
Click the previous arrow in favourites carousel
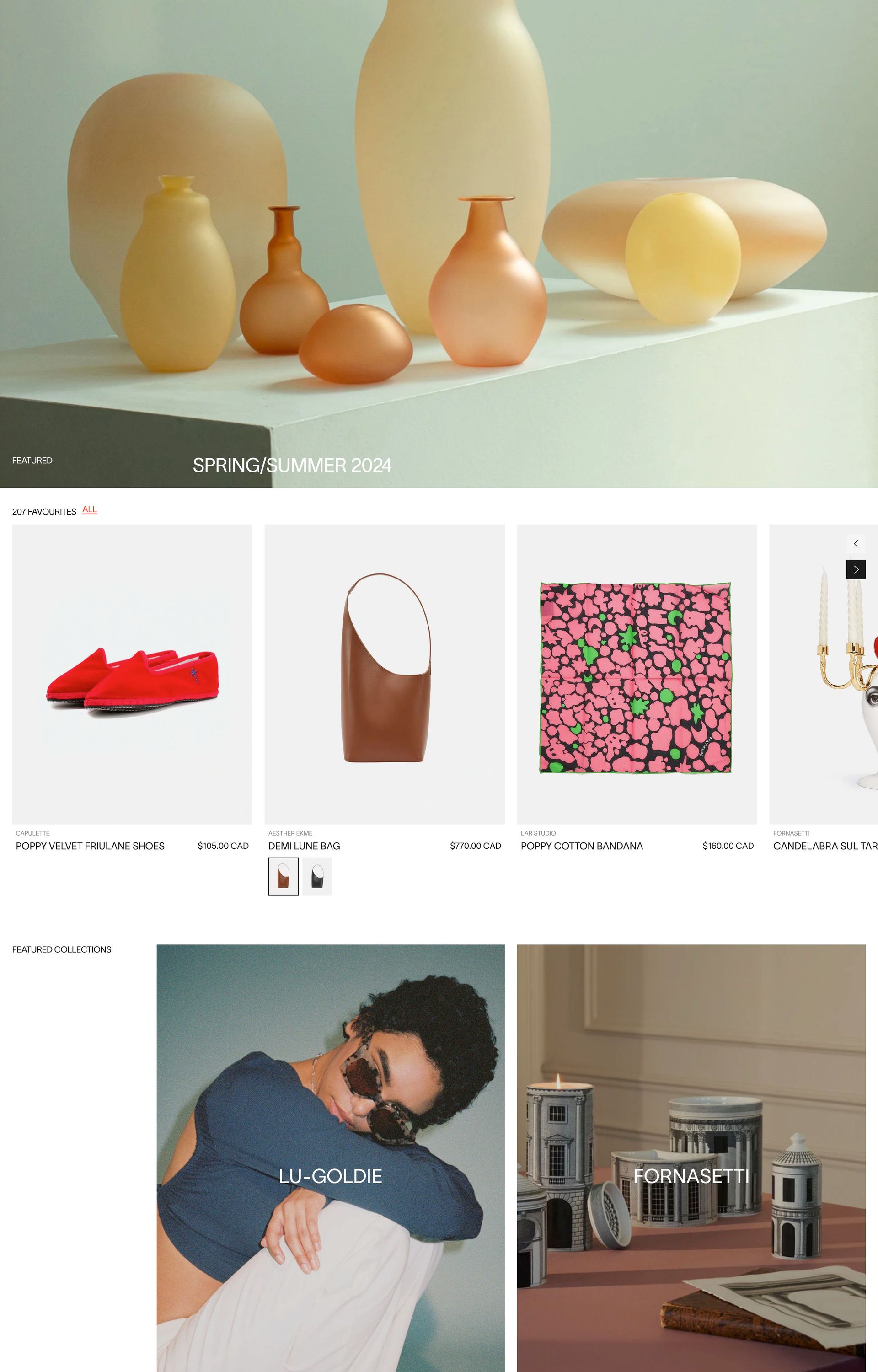point(856,544)
